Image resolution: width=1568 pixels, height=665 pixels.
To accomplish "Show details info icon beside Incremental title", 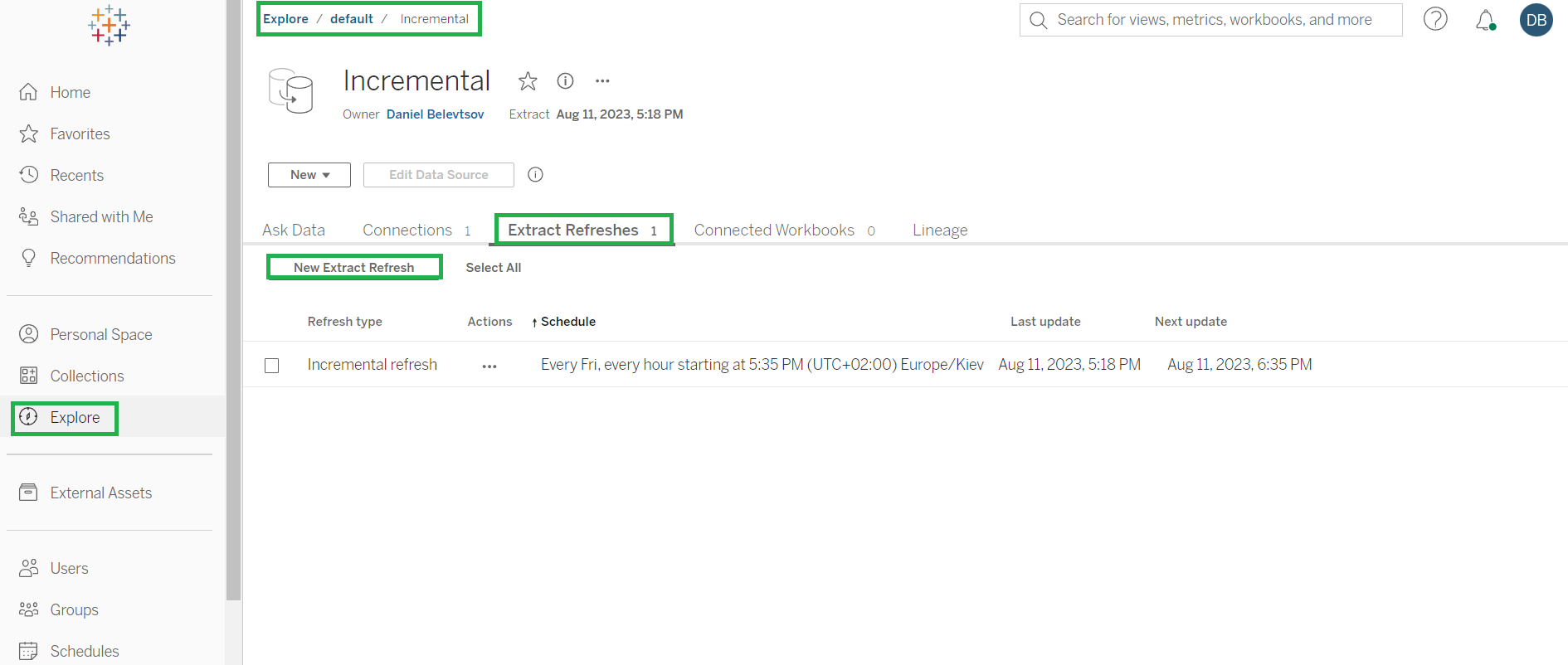I will tap(565, 80).
